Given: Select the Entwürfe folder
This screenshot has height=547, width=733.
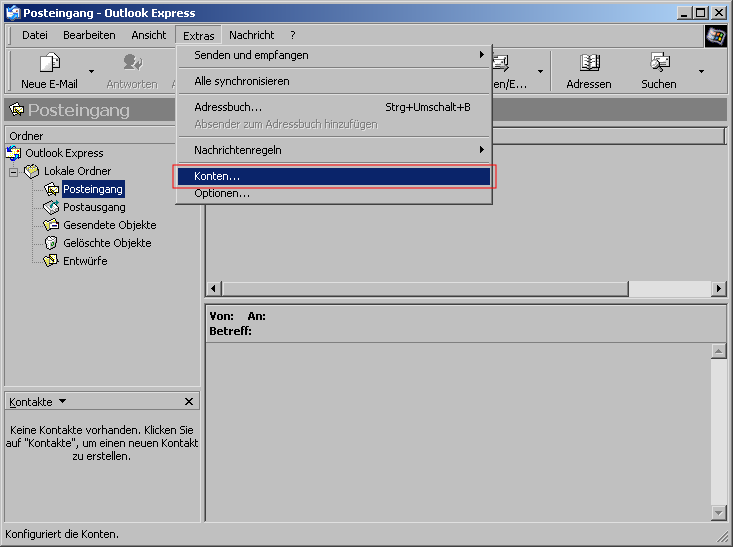Looking at the screenshot, I should click(85, 261).
